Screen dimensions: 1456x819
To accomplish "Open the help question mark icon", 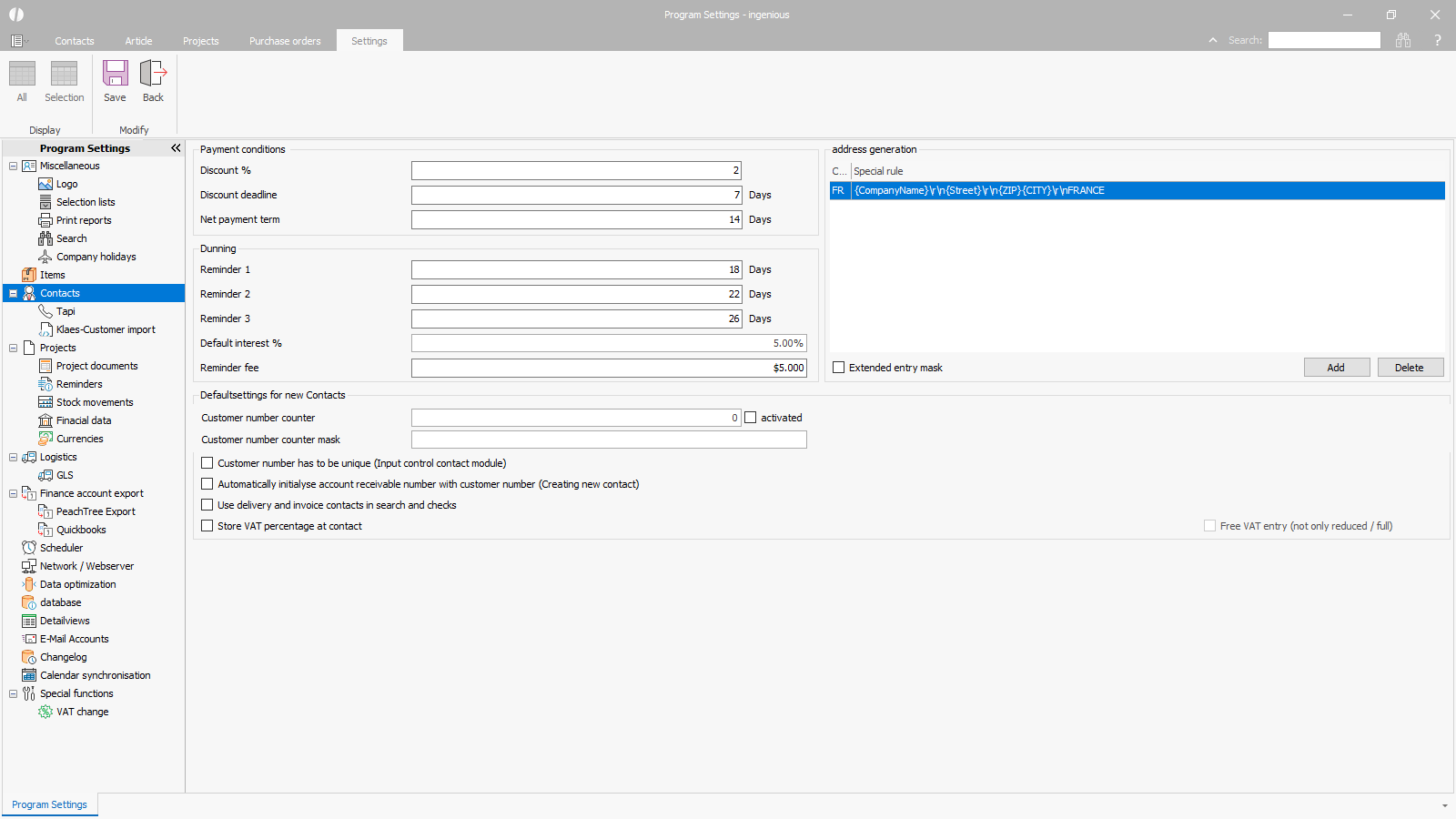I will (1438, 40).
